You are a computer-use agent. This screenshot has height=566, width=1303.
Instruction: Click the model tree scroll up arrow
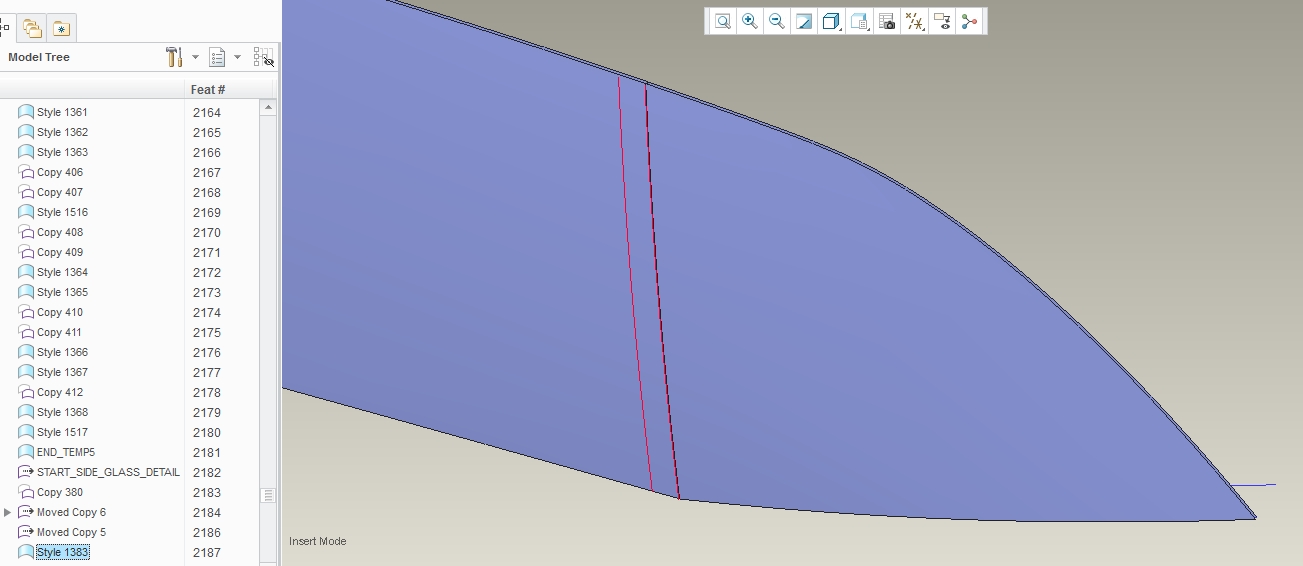point(268,108)
